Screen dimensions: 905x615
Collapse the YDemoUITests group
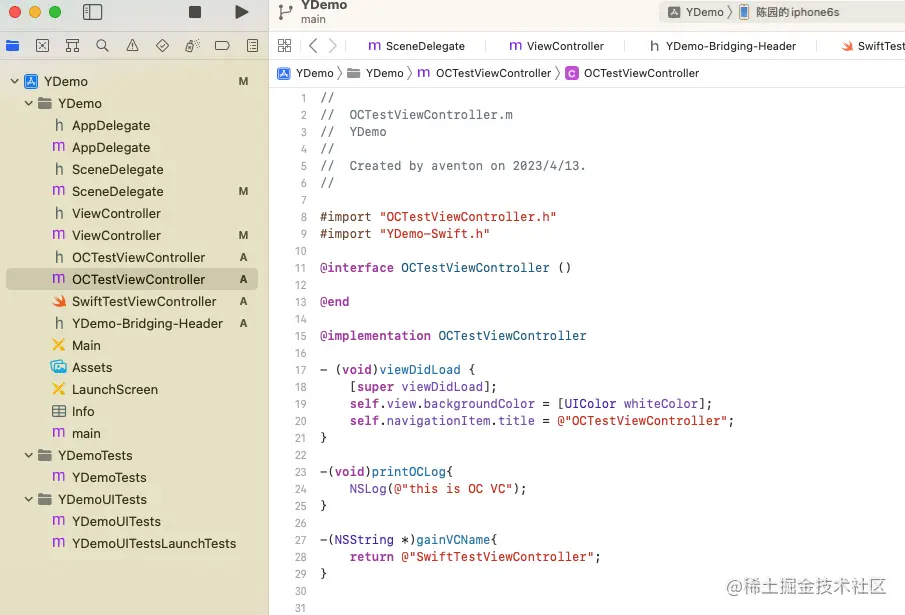click(x=28, y=499)
